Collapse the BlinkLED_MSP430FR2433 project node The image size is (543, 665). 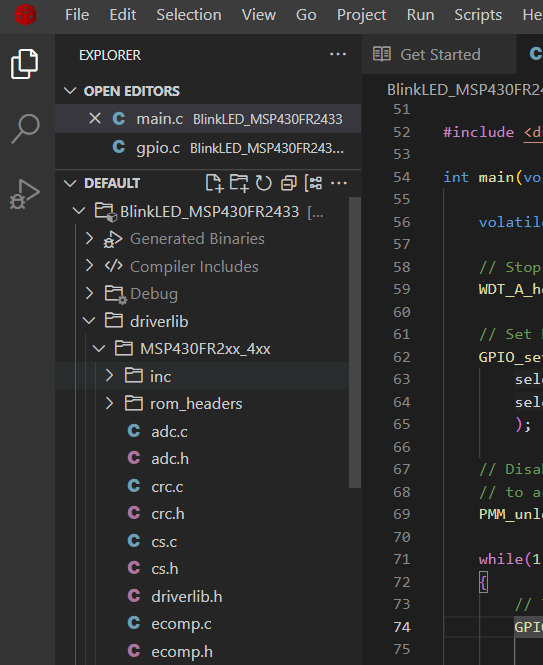click(79, 211)
